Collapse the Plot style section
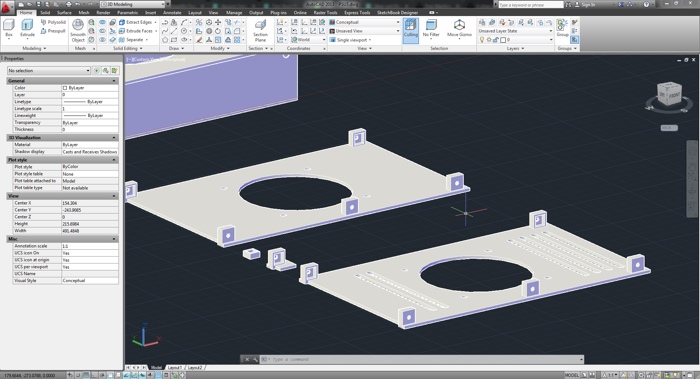 tap(114, 159)
